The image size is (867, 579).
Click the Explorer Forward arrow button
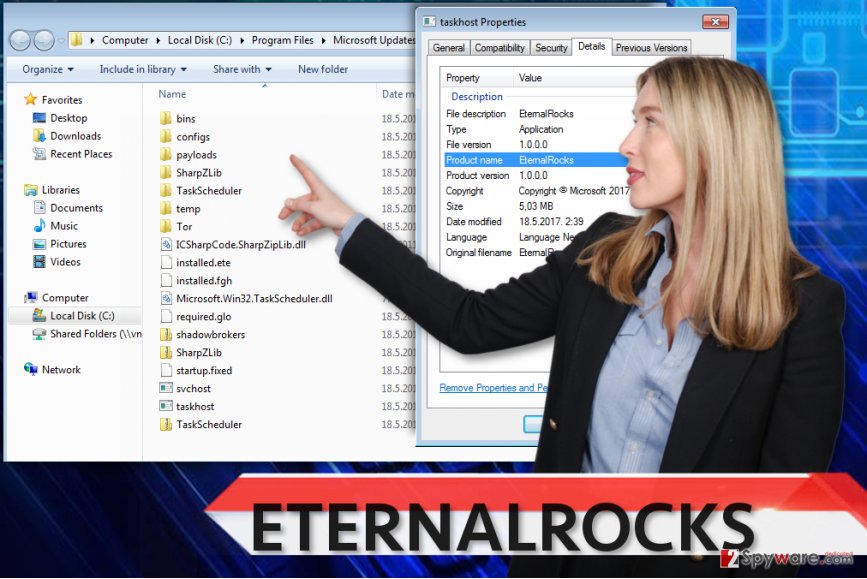44,40
